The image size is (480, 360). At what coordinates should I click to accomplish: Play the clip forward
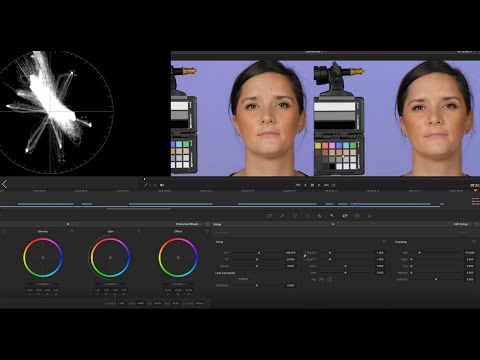pyautogui.click(x=319, y=185)
